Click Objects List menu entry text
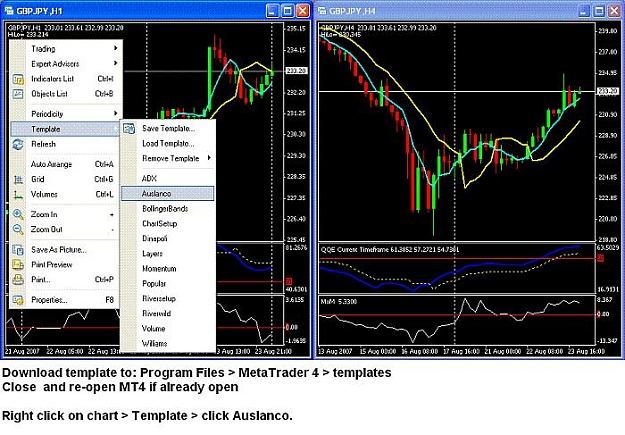This screenshot has width=625, height=435. pyautogui.click(x=49, y=94)
